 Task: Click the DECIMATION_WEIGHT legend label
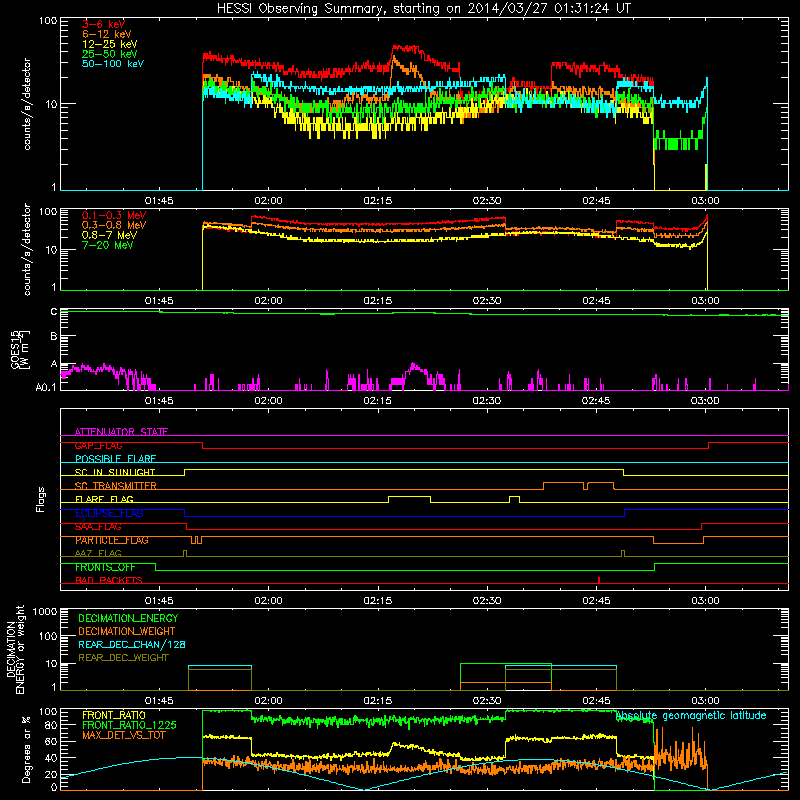127,631
